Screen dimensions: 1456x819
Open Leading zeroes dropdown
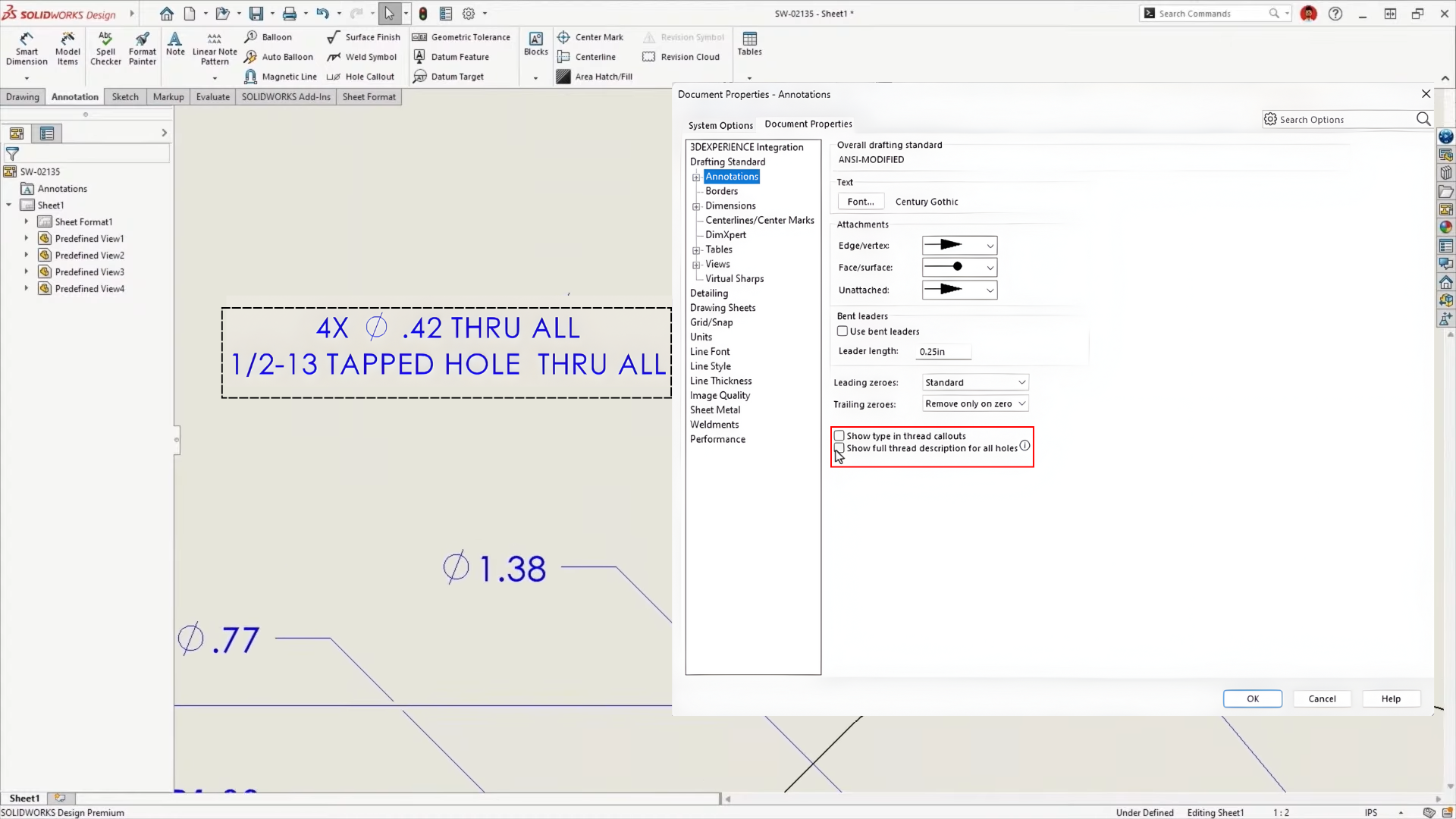coord(975,383)
